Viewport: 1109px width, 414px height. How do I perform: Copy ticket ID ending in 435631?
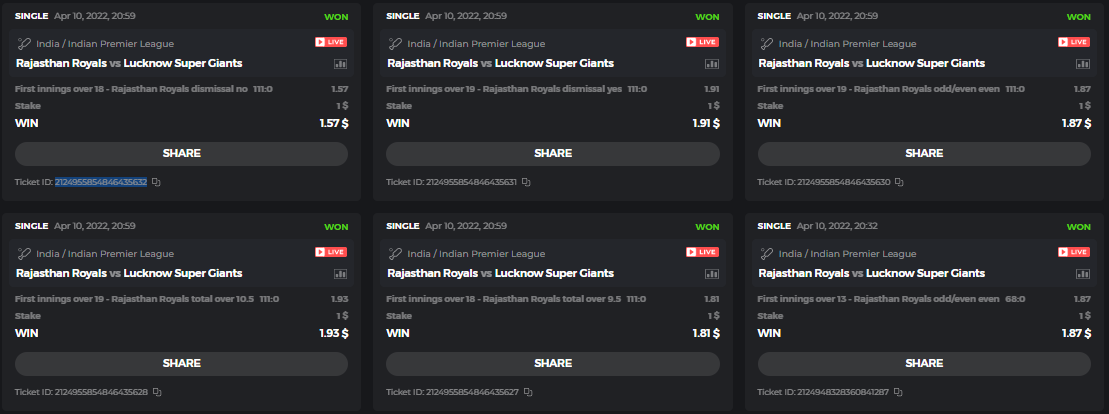click(x=526, y=182)
